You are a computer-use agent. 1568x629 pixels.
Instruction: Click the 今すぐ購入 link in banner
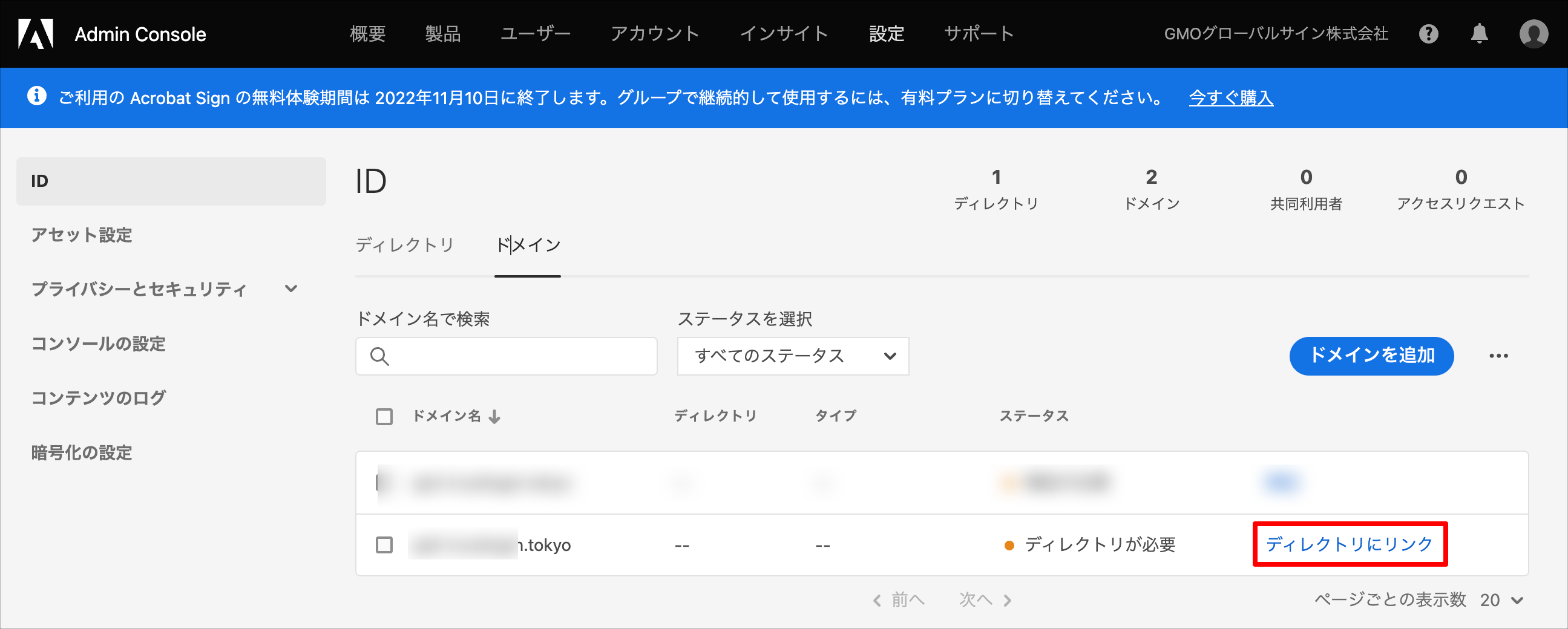click(x=1231, y=97)
